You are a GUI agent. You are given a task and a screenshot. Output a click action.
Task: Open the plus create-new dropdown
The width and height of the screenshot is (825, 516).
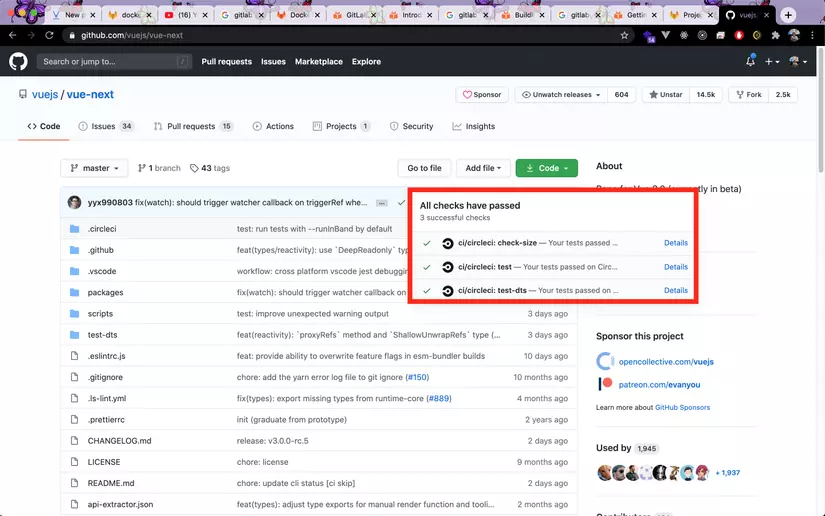click(772, 62)
